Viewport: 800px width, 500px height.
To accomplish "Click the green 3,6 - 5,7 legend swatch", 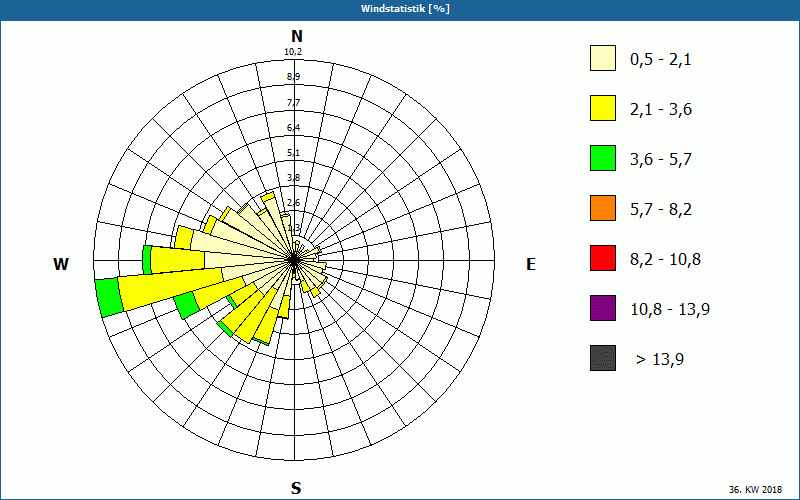I will (603, 158).
